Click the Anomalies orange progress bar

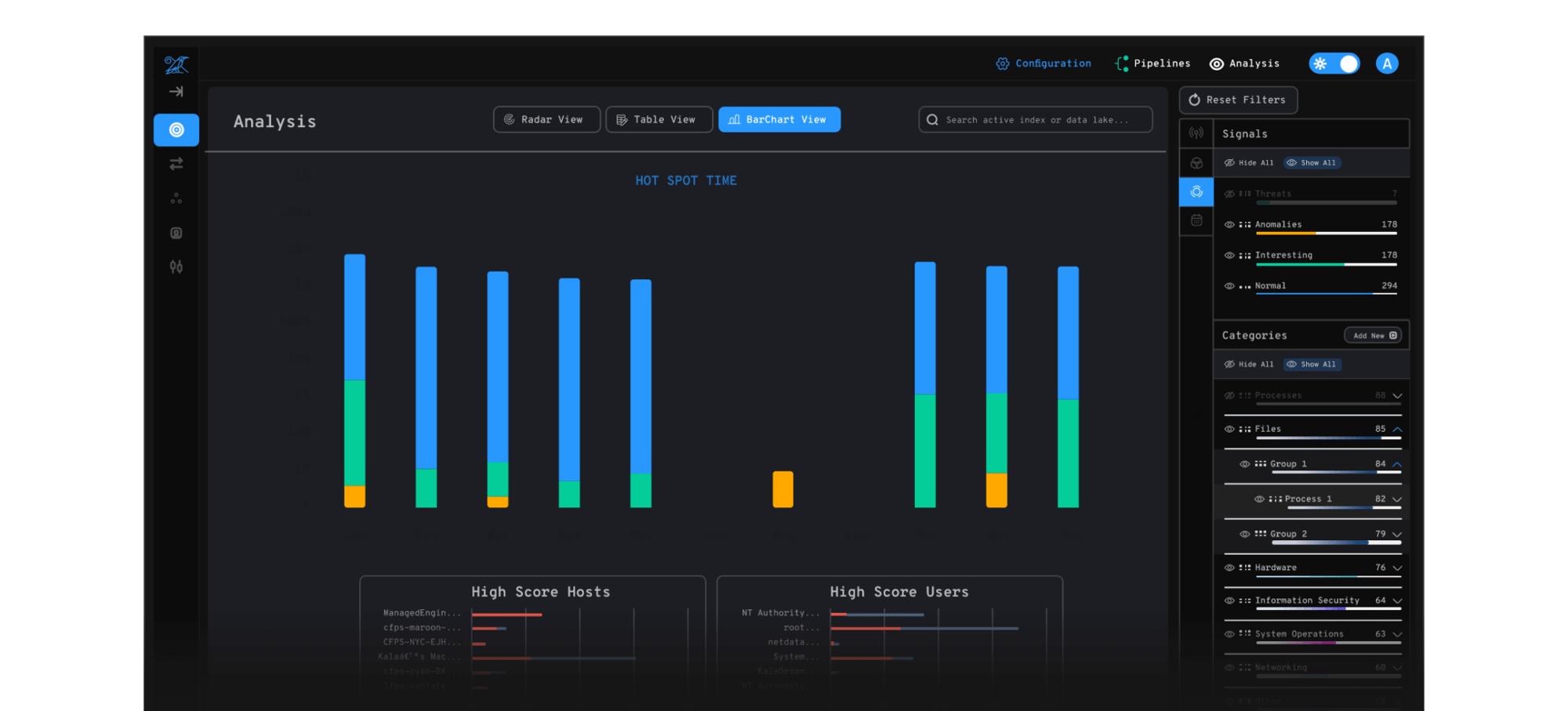coord(1286,234)
